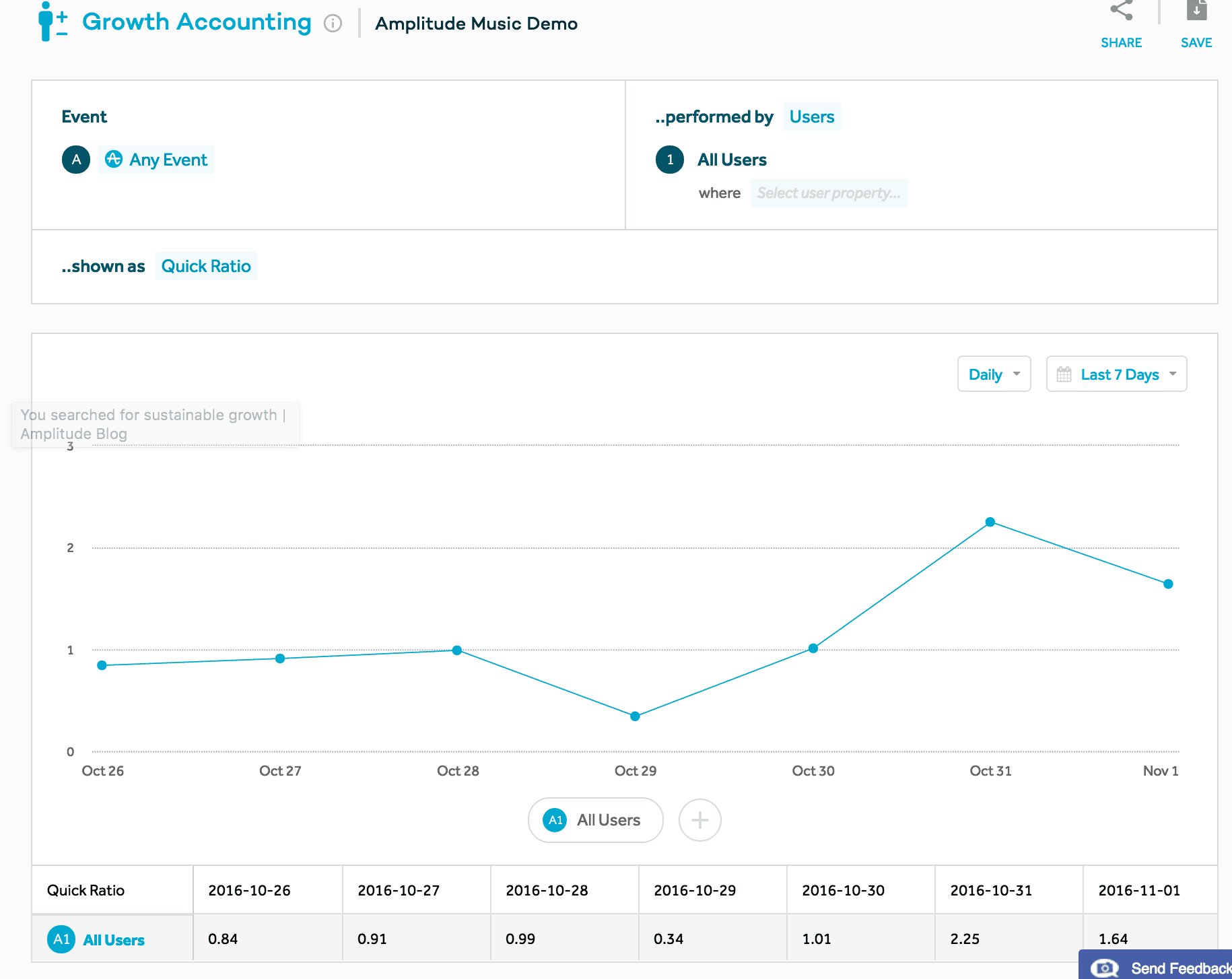Click the calendar icon in date range
The height and width of the screenshot is (979, 1232).
[x=1064, y=374]
